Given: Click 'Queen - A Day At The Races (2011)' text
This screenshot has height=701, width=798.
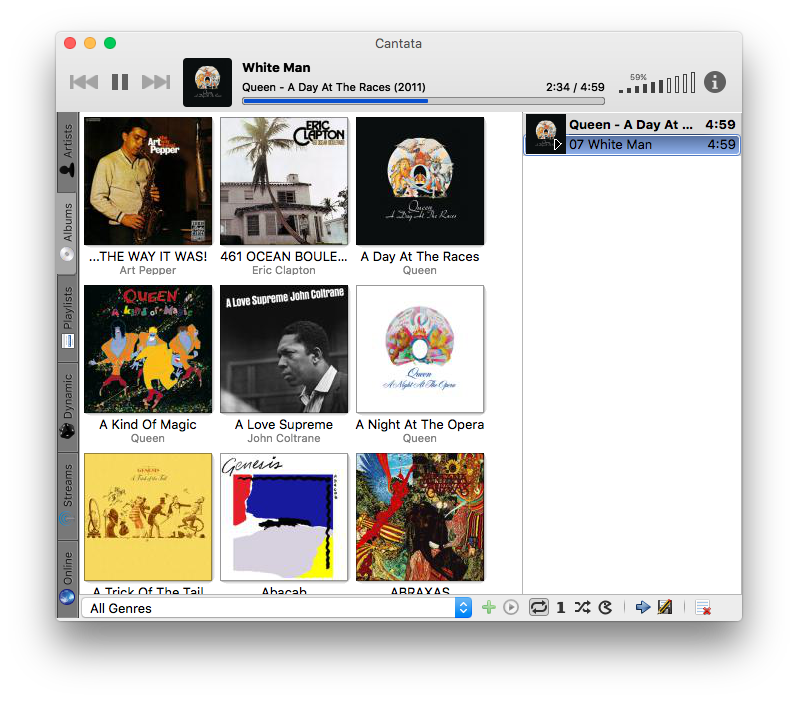Looking at the screenshot, I should [x=334, y=87].
